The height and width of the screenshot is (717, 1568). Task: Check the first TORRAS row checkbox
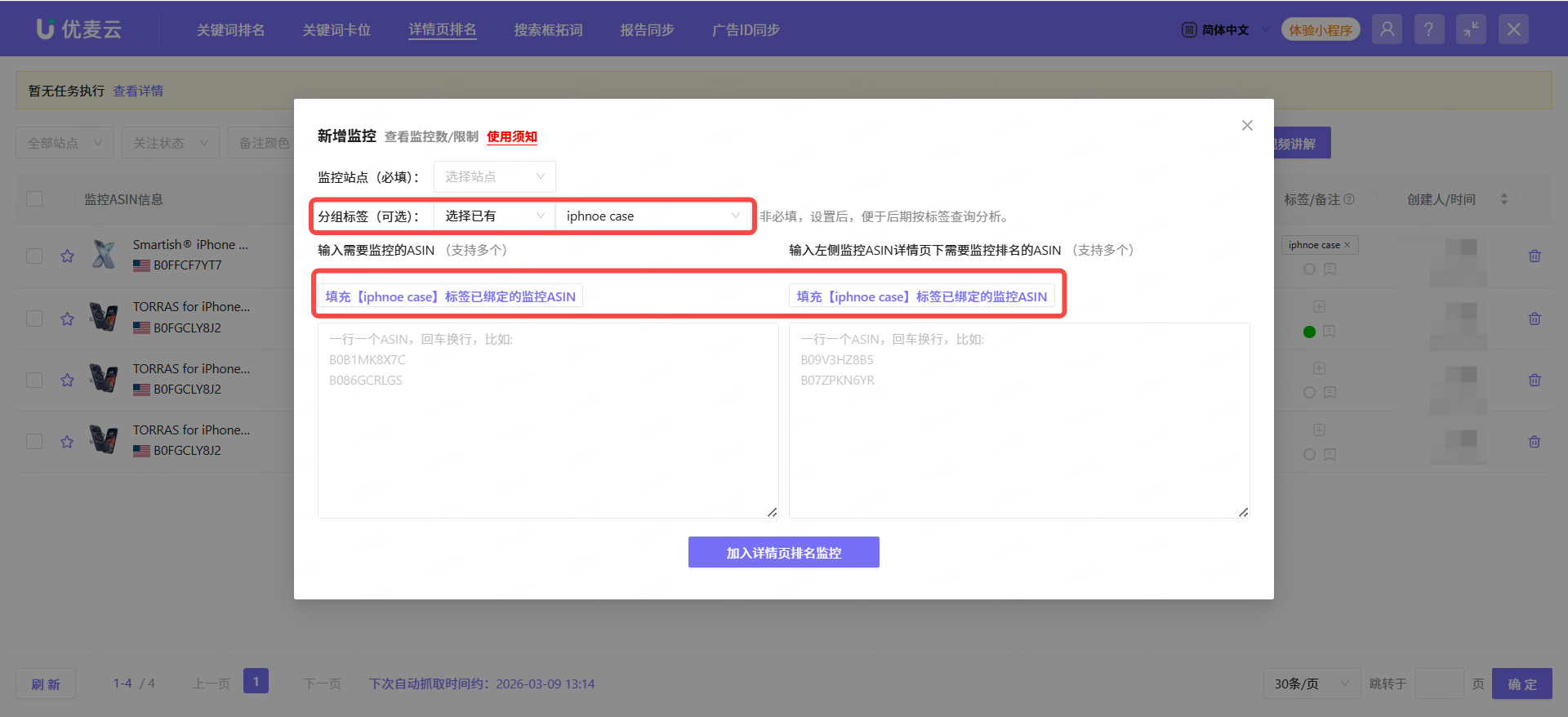[34, 318]
